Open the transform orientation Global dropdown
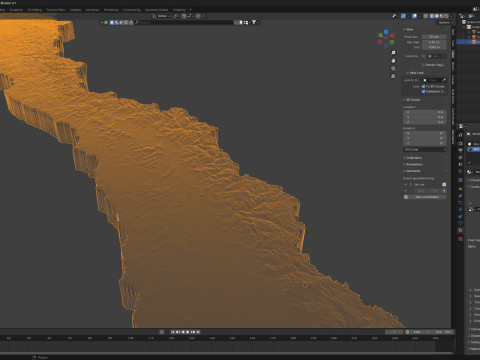This screenshot has height=360, width=480. 162,16
